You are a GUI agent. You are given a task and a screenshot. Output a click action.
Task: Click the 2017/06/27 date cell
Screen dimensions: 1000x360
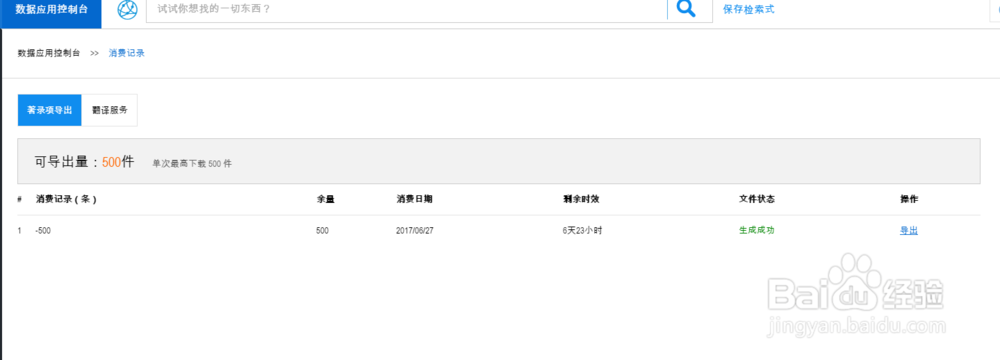coord(415,231)
